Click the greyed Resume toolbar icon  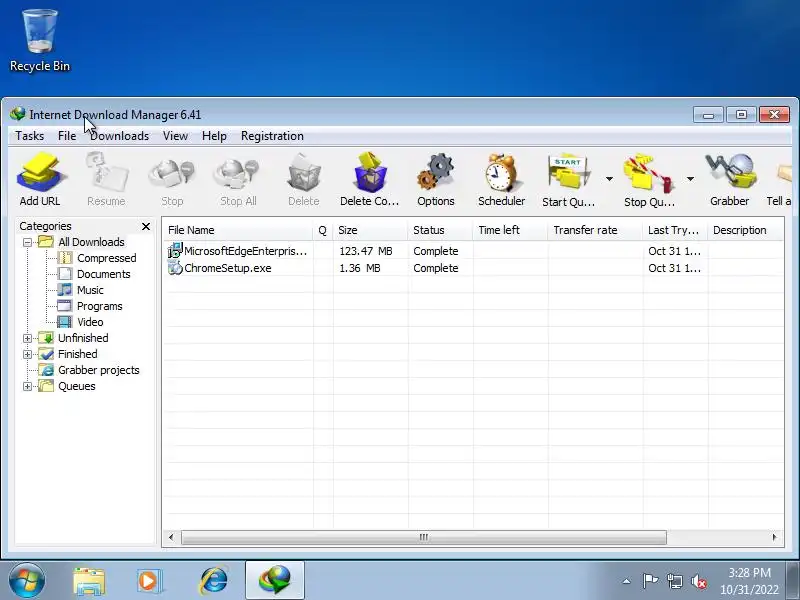(106, 173)
